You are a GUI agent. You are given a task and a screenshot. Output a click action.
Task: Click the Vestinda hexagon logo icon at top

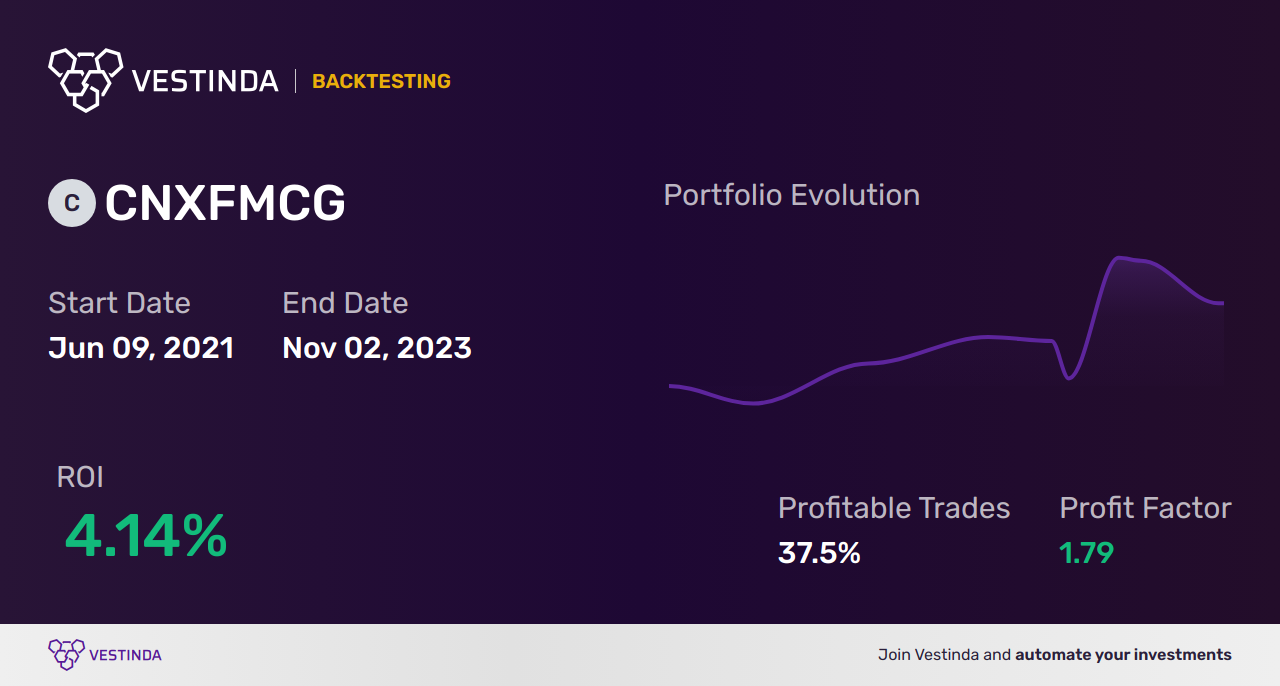point(85,79)
